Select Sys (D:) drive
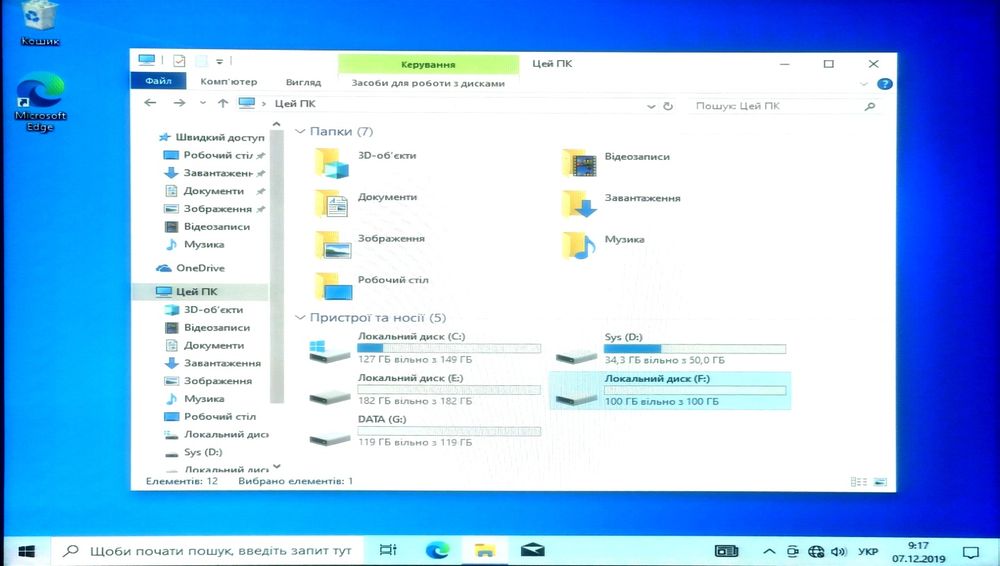Image resolution: width=1000 pixels, height=566 pixels. (x=670, y=349)
